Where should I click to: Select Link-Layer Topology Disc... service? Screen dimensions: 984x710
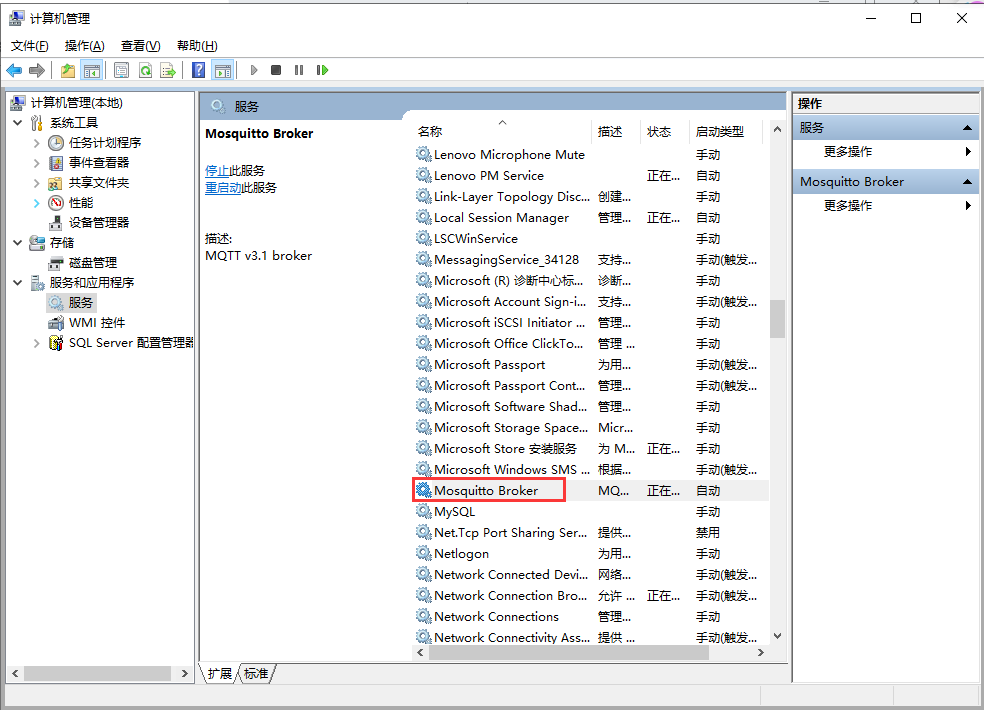point(590,197)
